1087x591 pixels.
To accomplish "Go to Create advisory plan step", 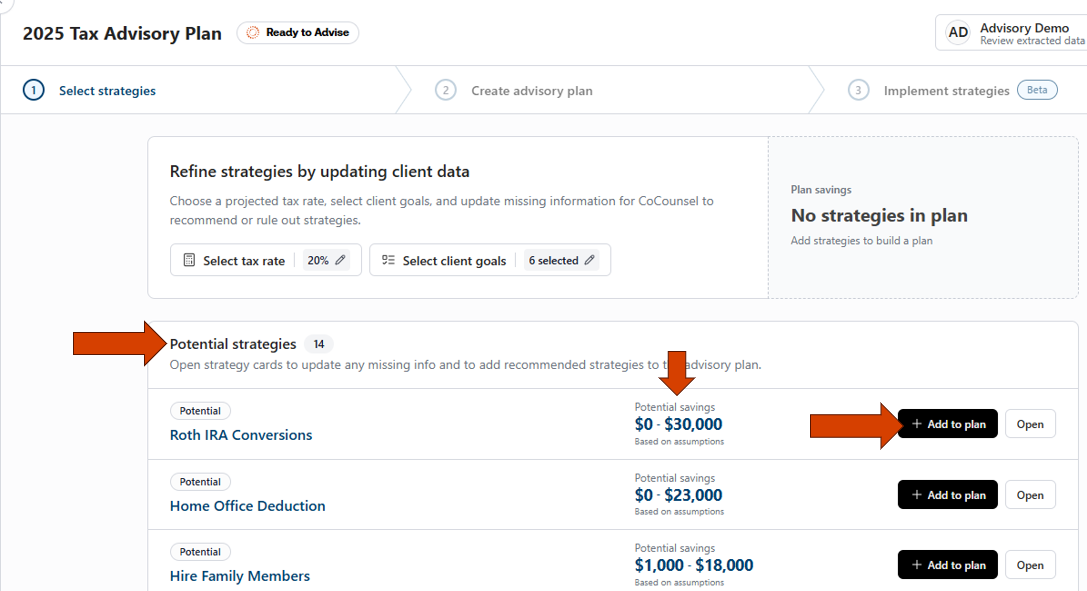I will point(532,91).
